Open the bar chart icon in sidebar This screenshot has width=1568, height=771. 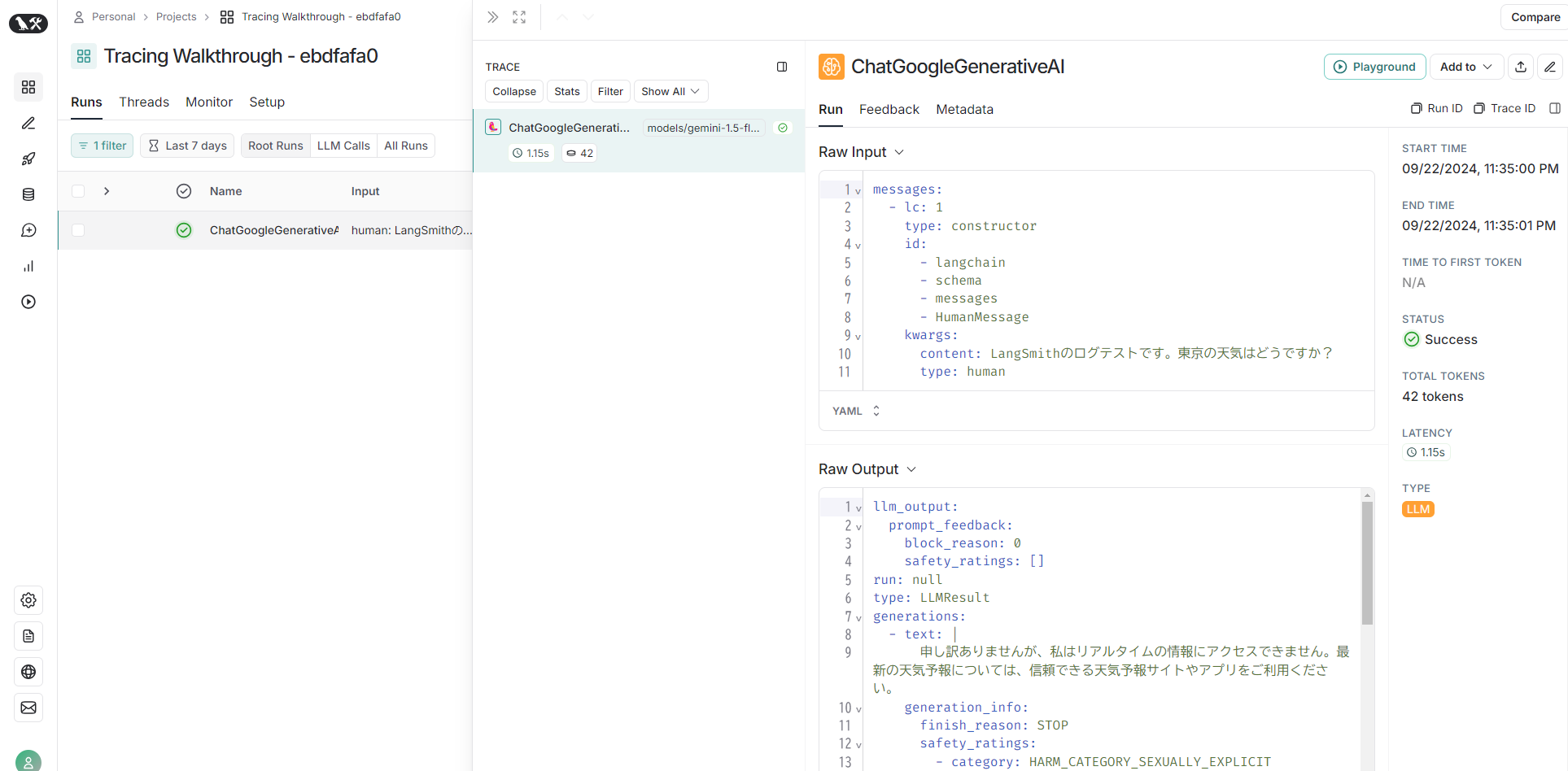28,266
